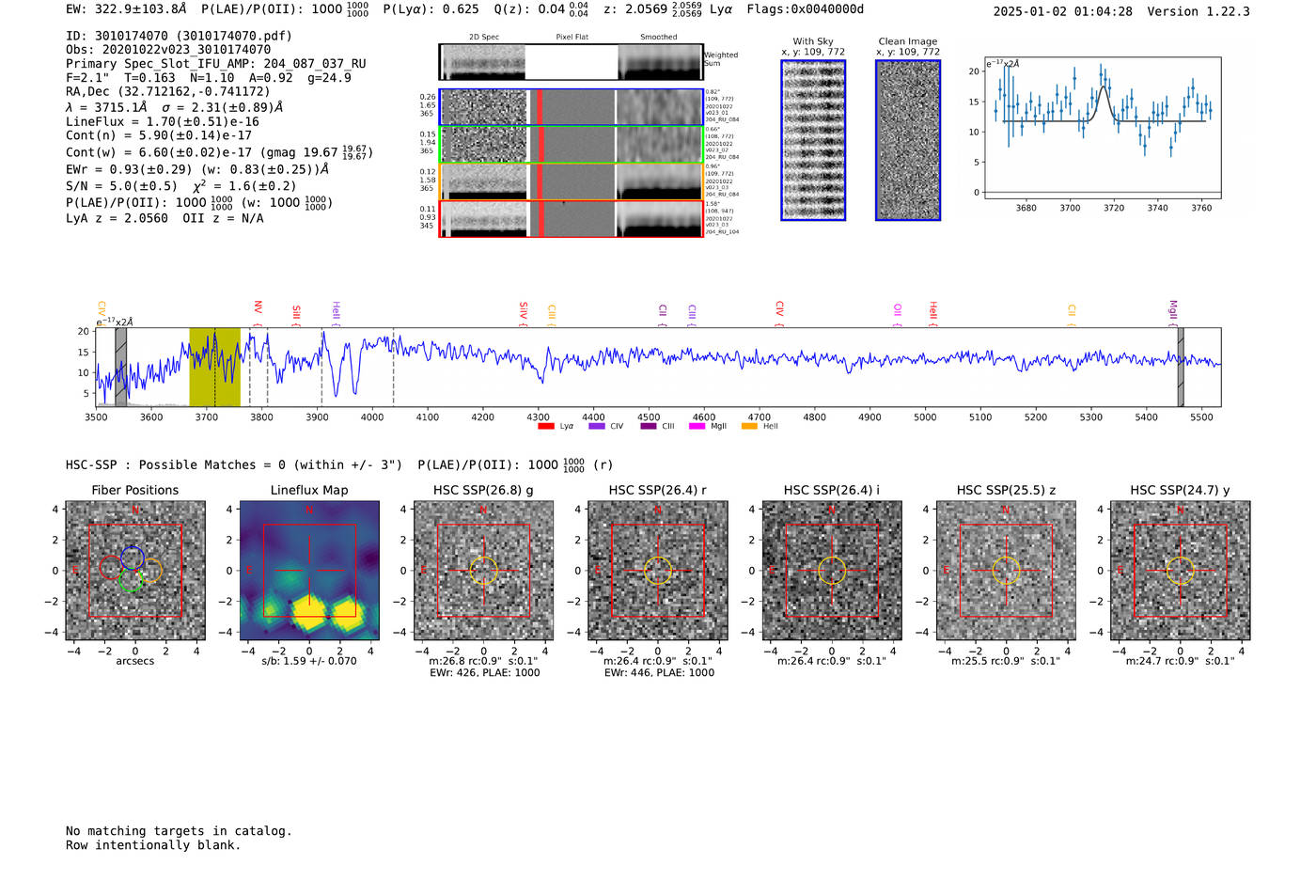Click the HSC SSP(26.4) r image
This screenshot has width=1316, height=896.
click(x=658, y=571)
